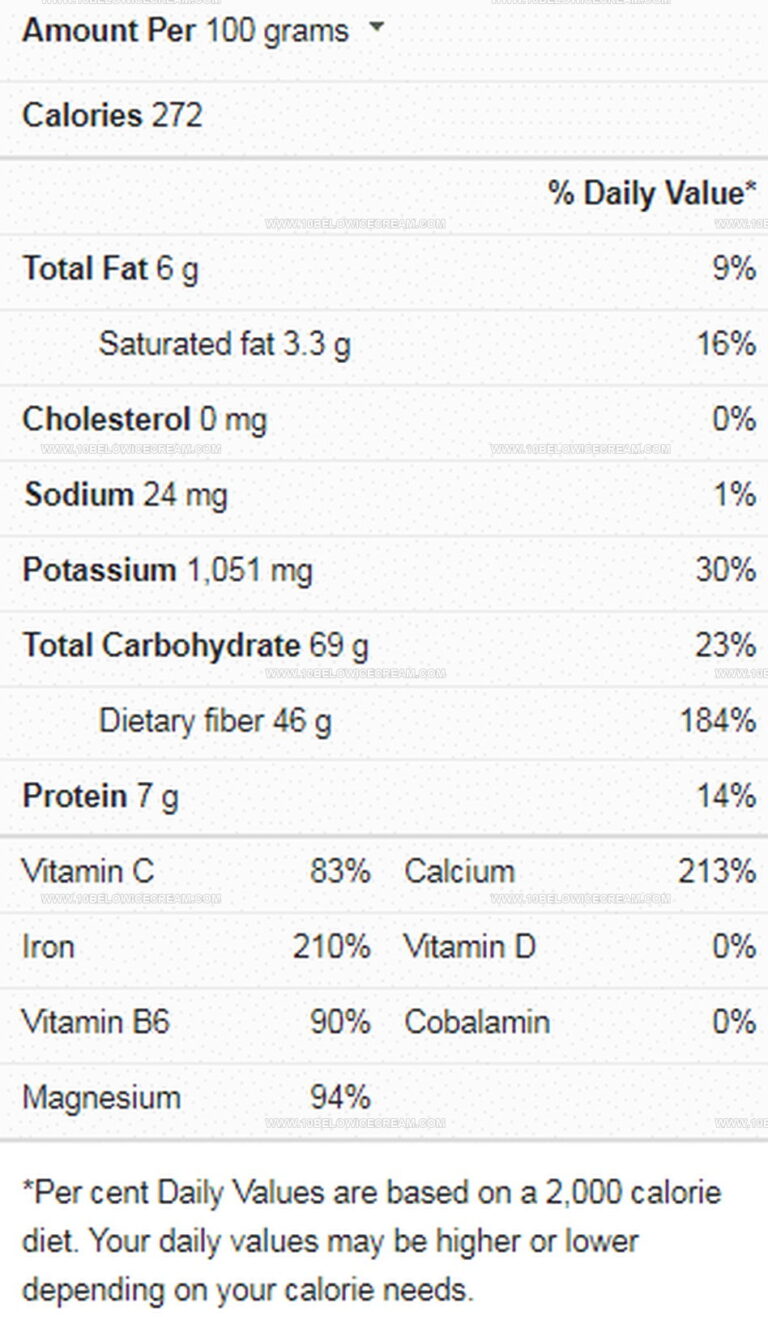Click the Vitamin B6 entry

click(196, 1022)
